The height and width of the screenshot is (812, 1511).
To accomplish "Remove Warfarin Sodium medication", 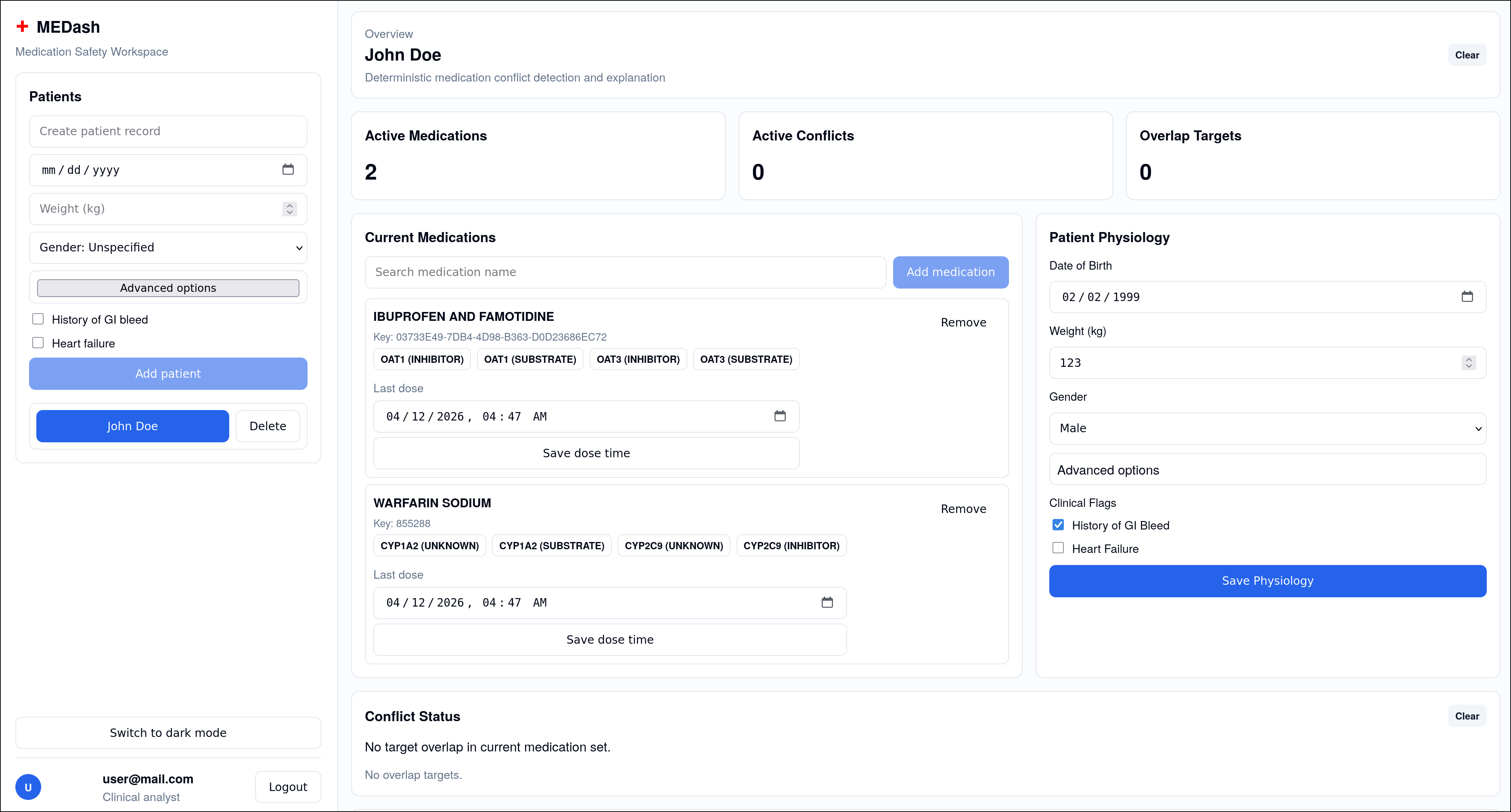I will point(963,509).
